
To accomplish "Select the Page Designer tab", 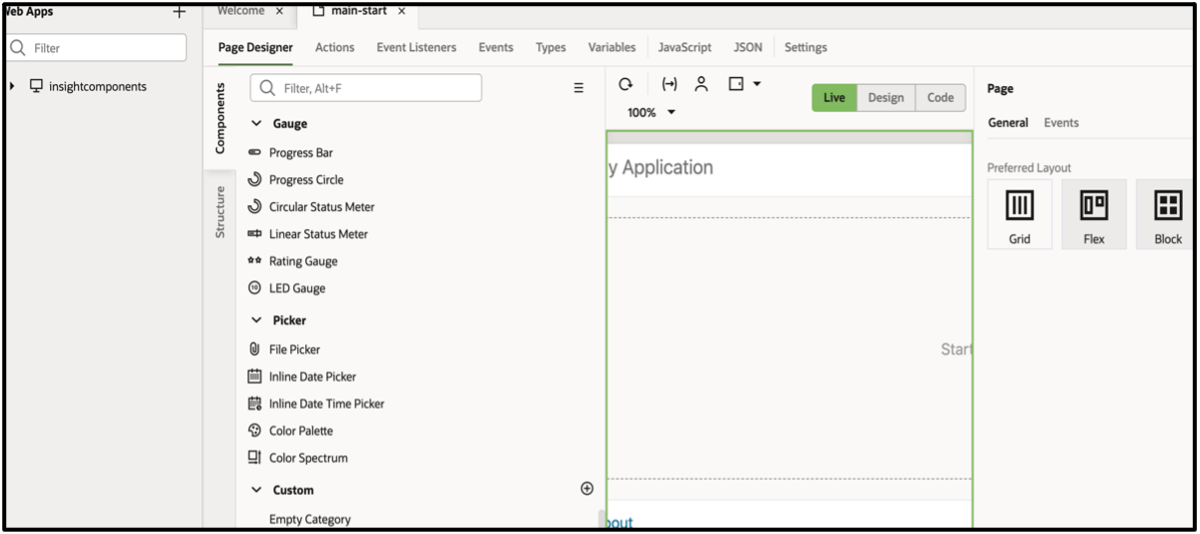I will pyautogui.click(x=256, y=47).
